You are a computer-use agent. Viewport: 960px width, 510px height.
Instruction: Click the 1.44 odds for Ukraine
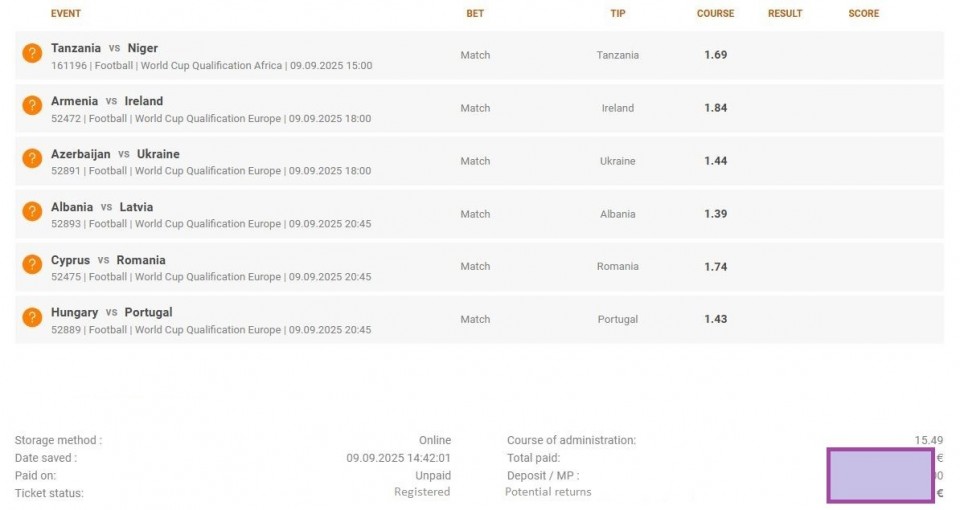click(x=715, y=160)
